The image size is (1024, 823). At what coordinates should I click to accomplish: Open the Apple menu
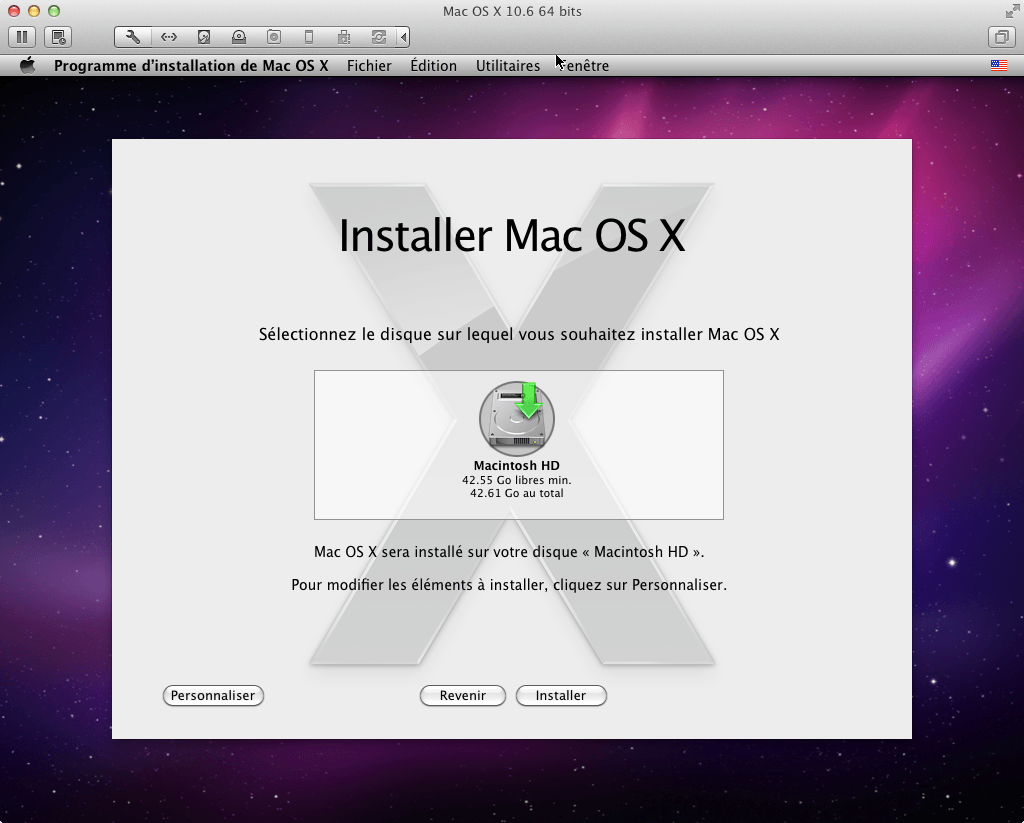pyautogui.click(x=27, y=65)
